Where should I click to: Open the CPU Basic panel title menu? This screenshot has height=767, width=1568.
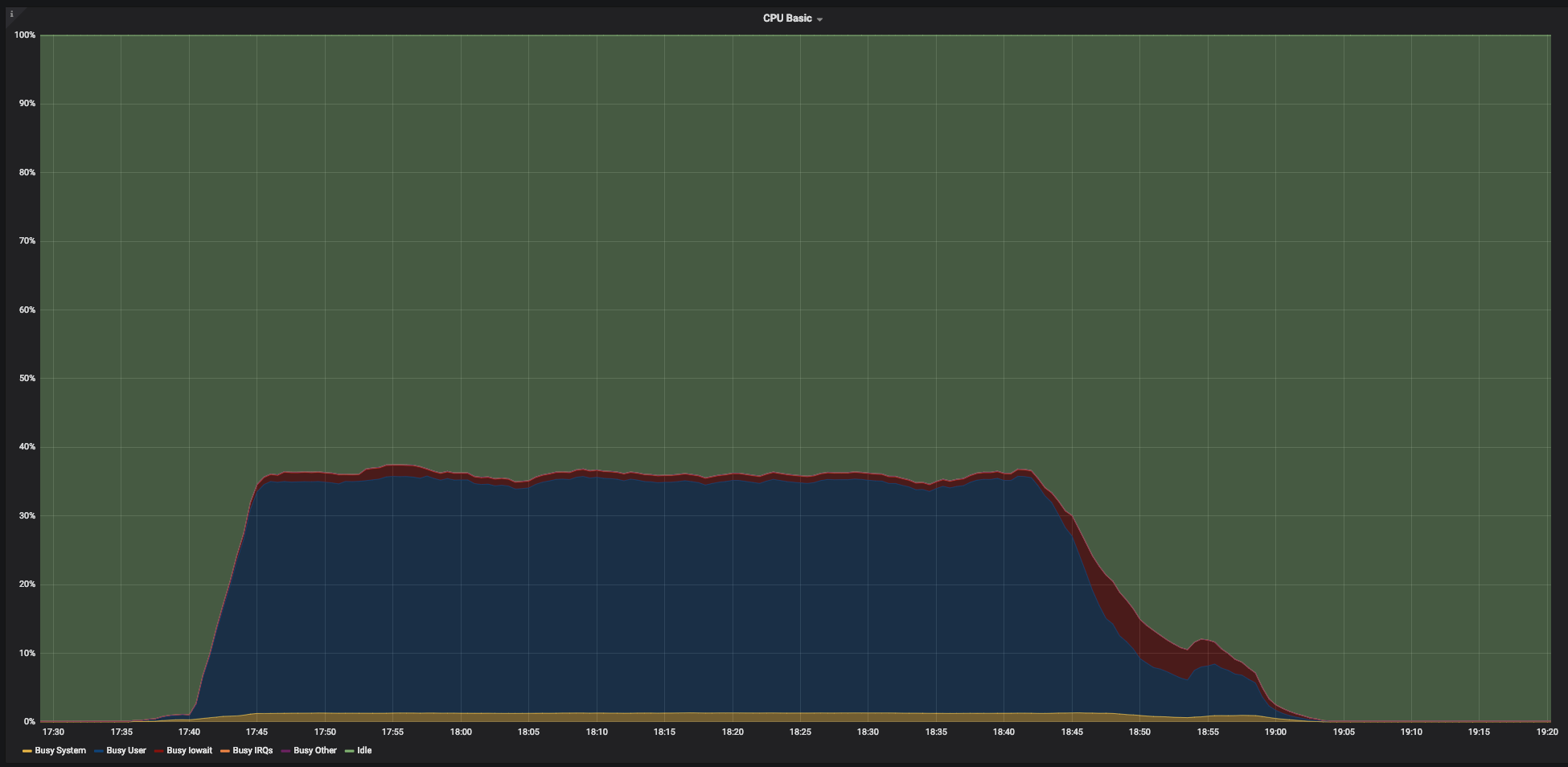pyautogui.click(x=786, y=18)
